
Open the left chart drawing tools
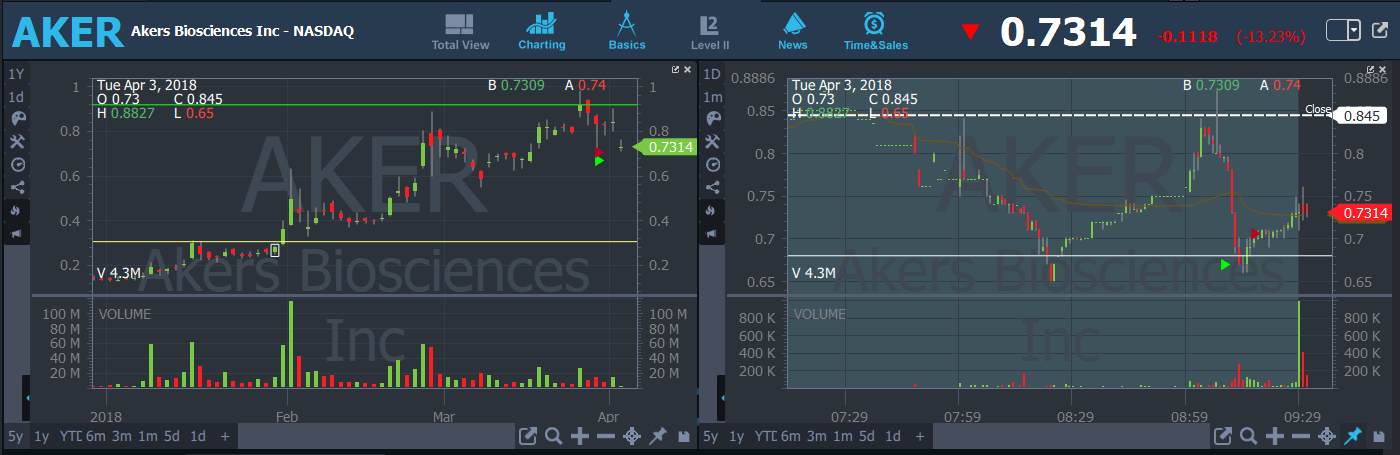click(x=16, y=141)
